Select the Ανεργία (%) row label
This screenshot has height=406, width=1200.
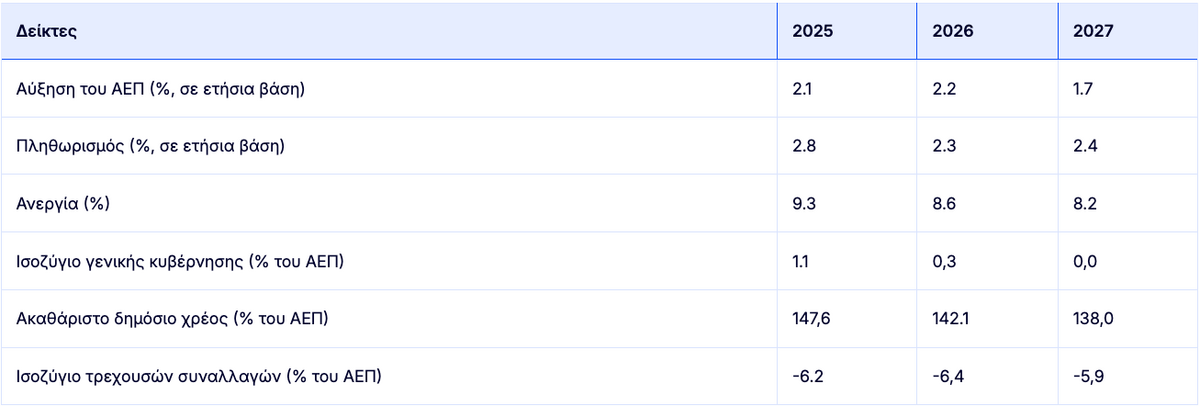[x=63, y=204]
